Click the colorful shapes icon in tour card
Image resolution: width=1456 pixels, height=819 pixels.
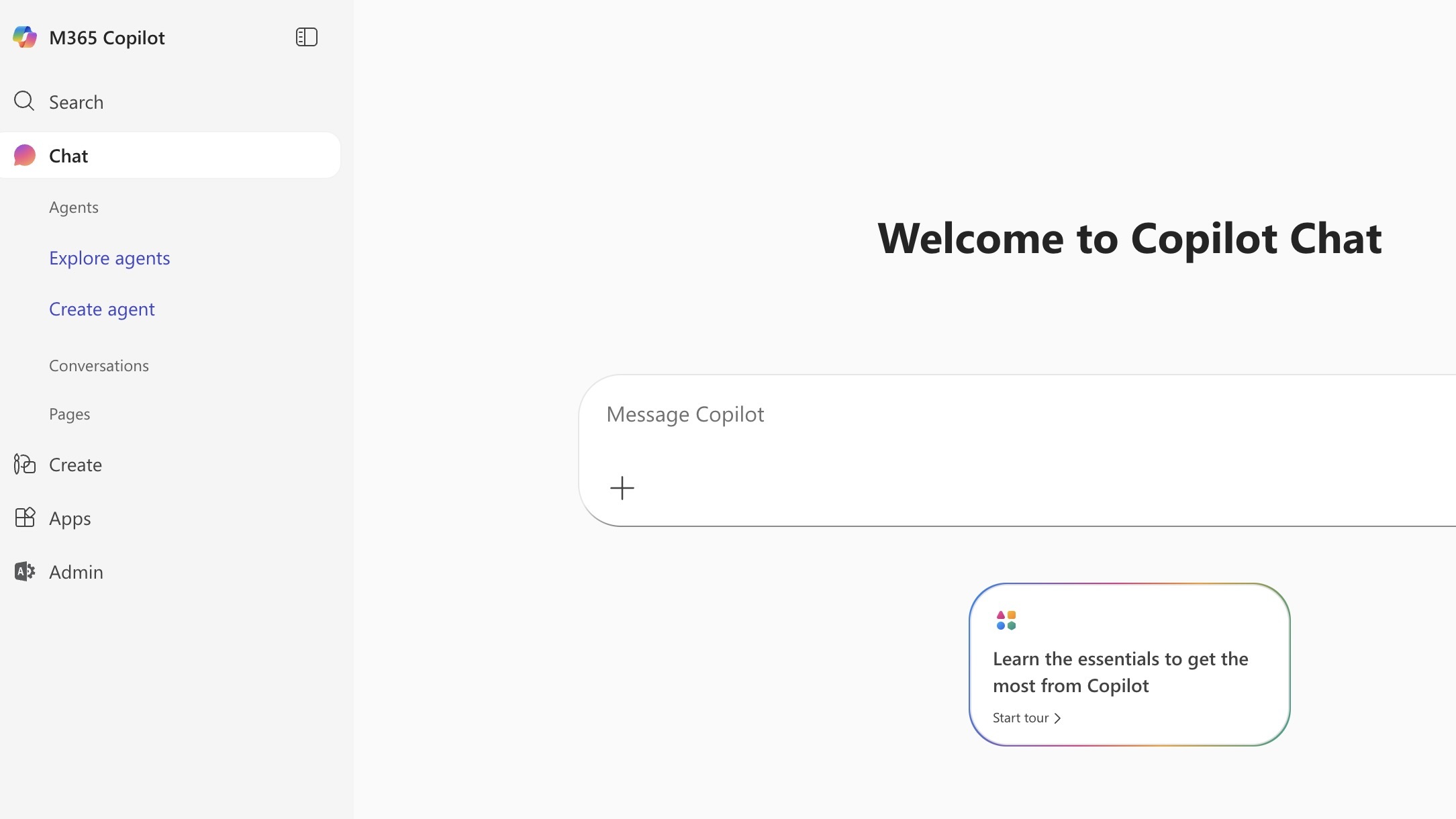pyautogui.click(x=1006, y=620)
